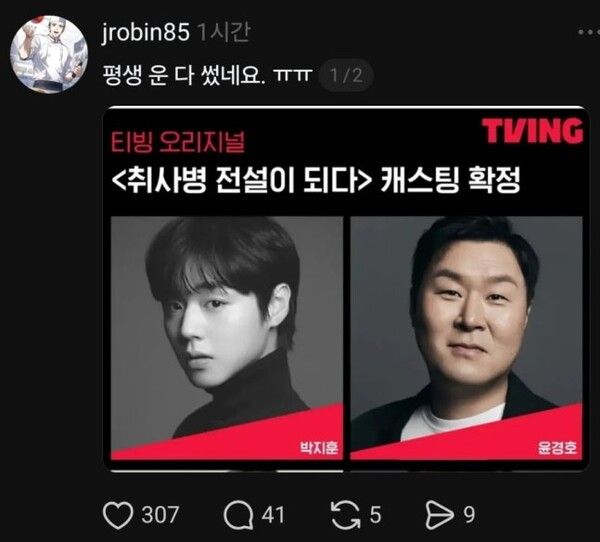The height and width of the screenshot is (542, 600).
Task: Repost using the circular arrows icon
Action: pos(346,516)
